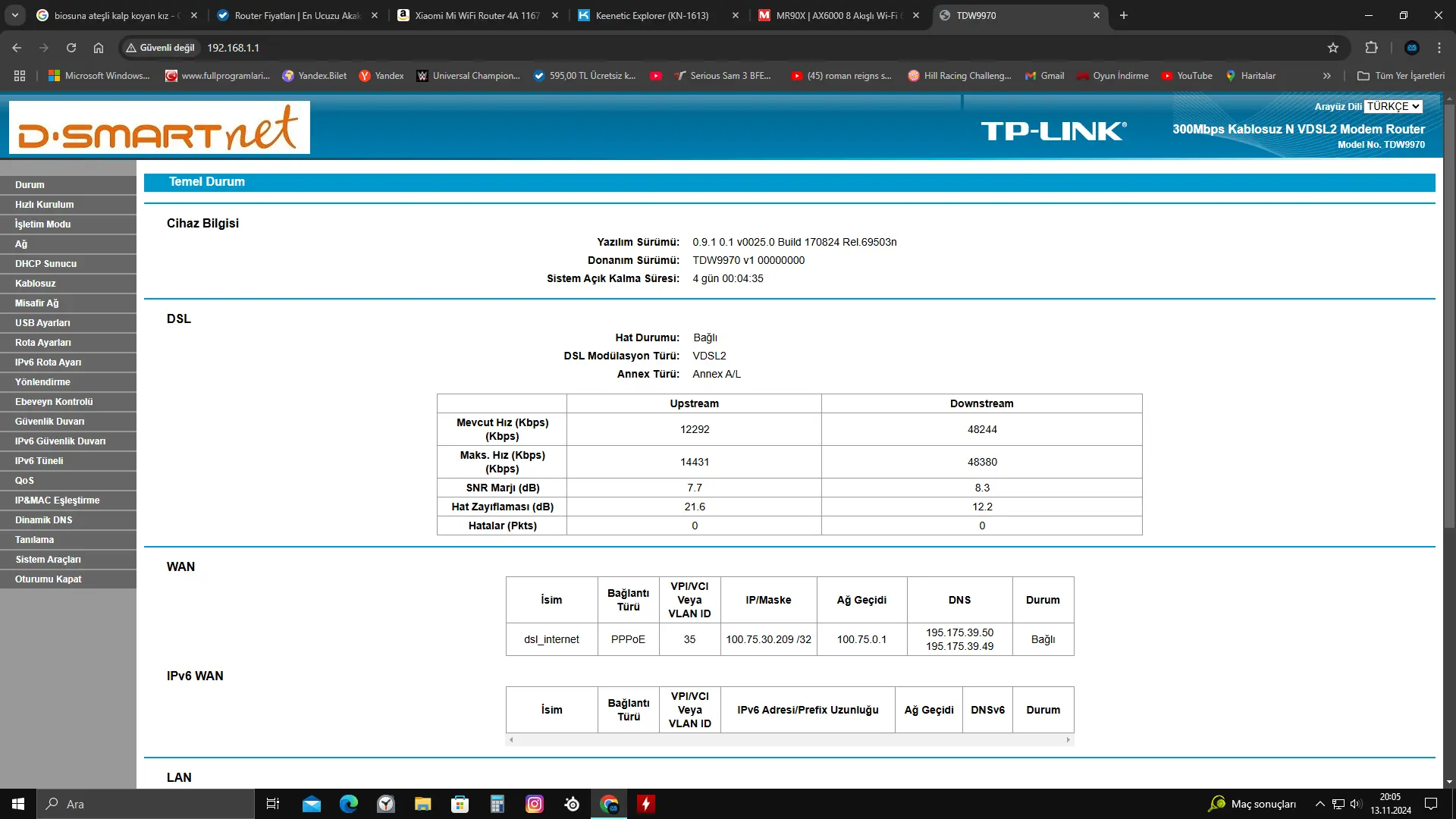Open the Tüm Yer İşaretleri folder

[1401, 76]
